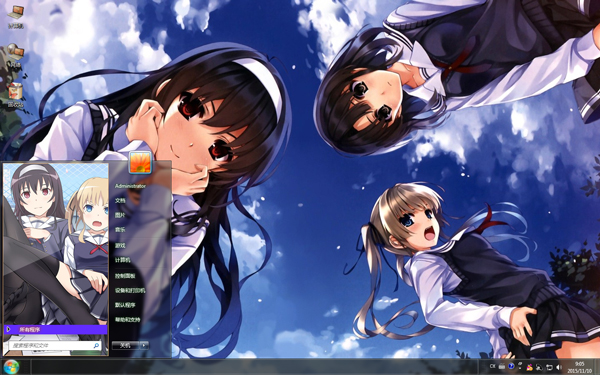Image resolution: width=600 pixels, height=375 pixels.
Task: Open 游戏 from the Start menu
Action: (120, 245)
